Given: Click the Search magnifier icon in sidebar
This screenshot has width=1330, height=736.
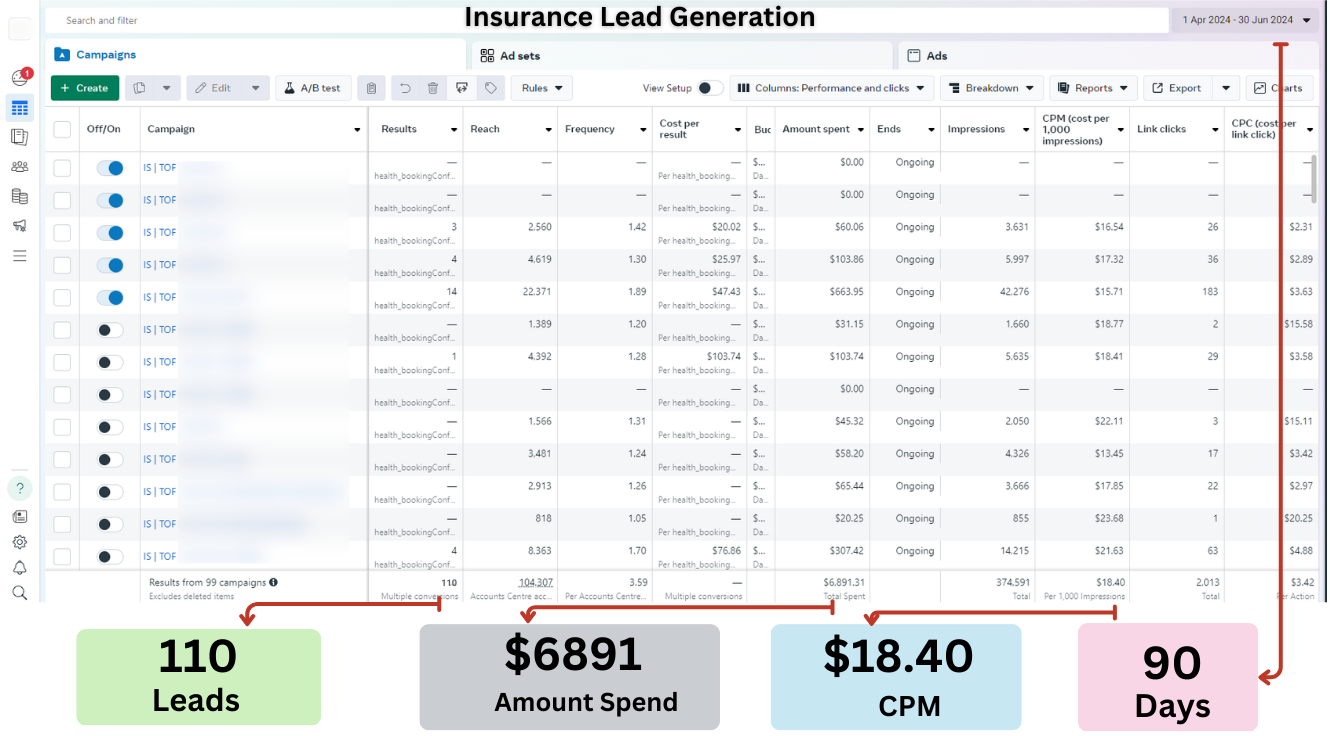Looking at the screenshot, I should [19, 593].
